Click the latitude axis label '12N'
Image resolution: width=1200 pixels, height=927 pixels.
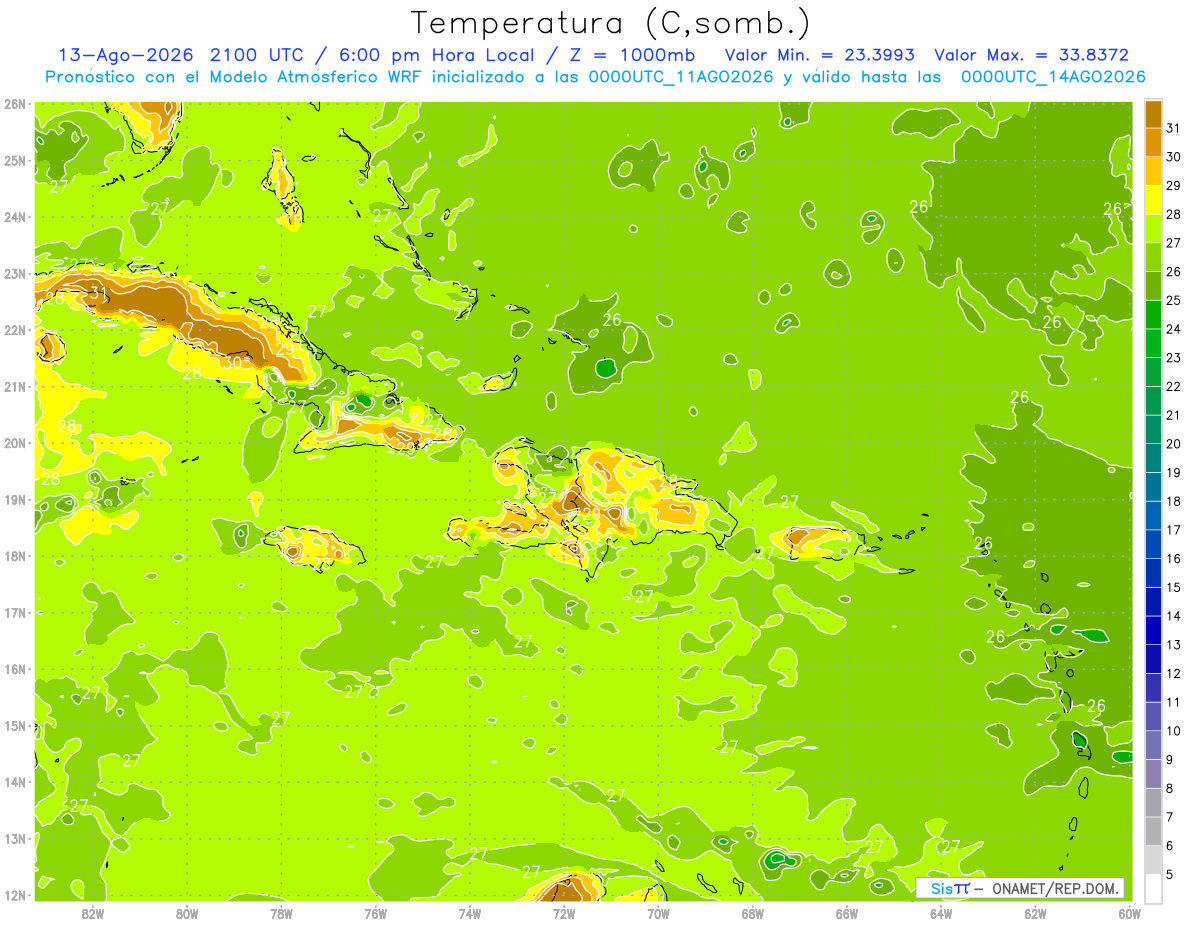click(x=14, y=895)
